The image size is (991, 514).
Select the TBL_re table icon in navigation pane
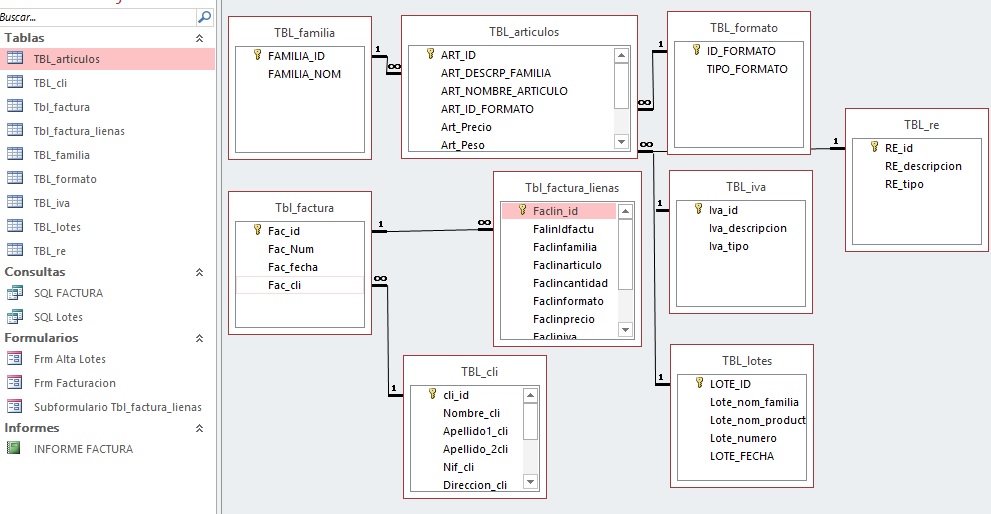click(15, 250)
